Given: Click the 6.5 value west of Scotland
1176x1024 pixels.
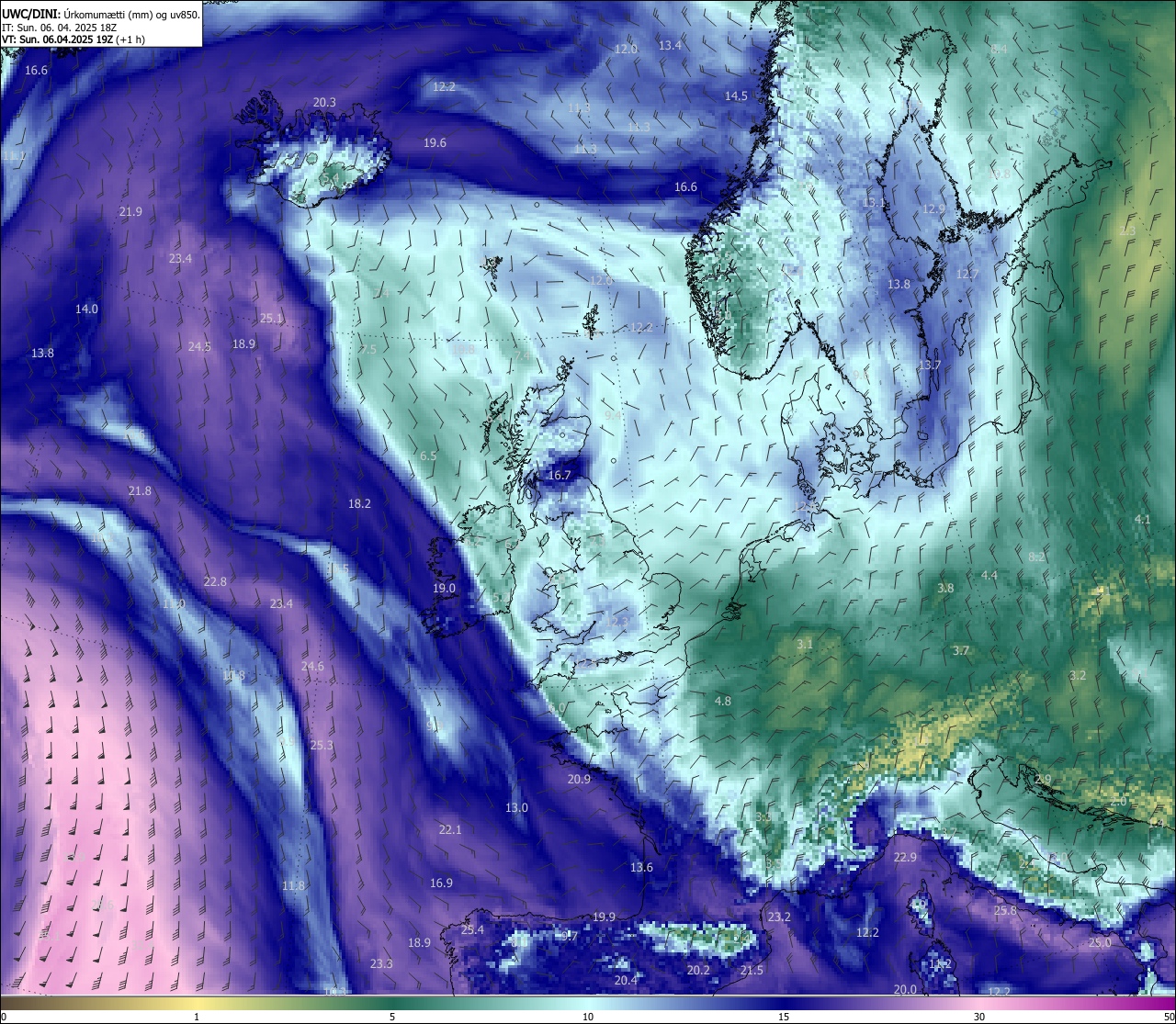Looking at the screenshot, I should pyautogui.click(x=428, y=456).
